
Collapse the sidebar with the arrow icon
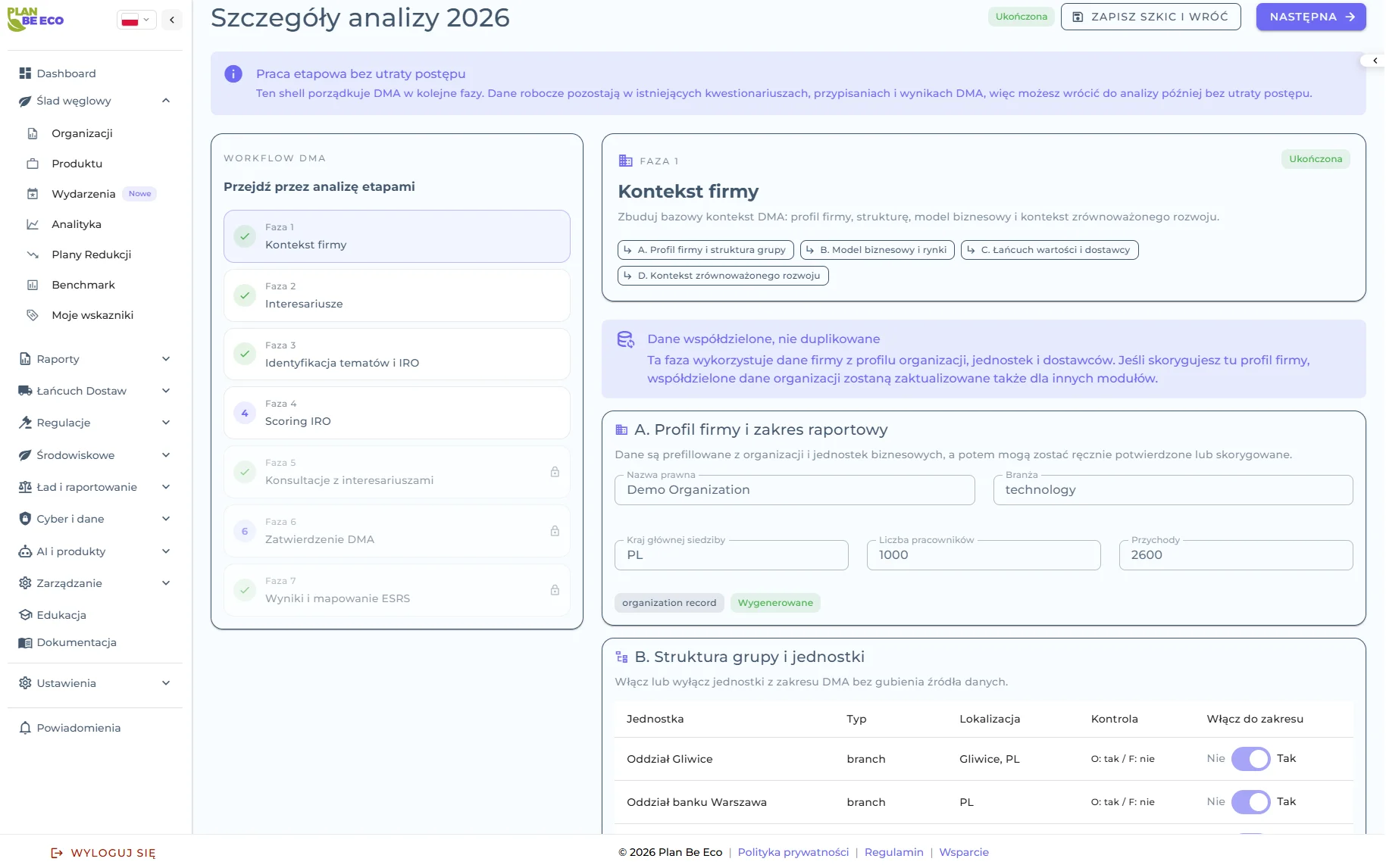point(172,20)
